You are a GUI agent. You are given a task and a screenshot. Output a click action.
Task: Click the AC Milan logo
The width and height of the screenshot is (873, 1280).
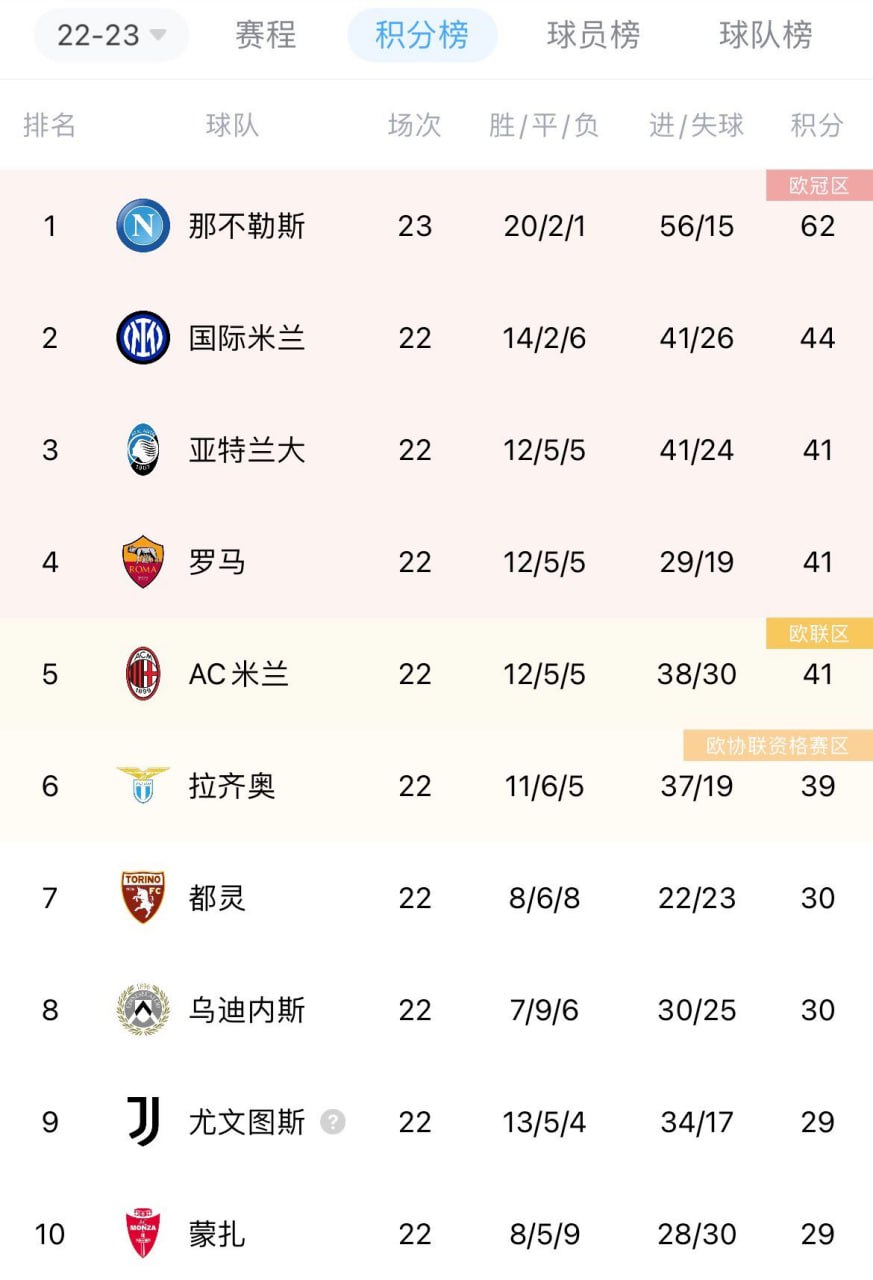click(143, 674)
